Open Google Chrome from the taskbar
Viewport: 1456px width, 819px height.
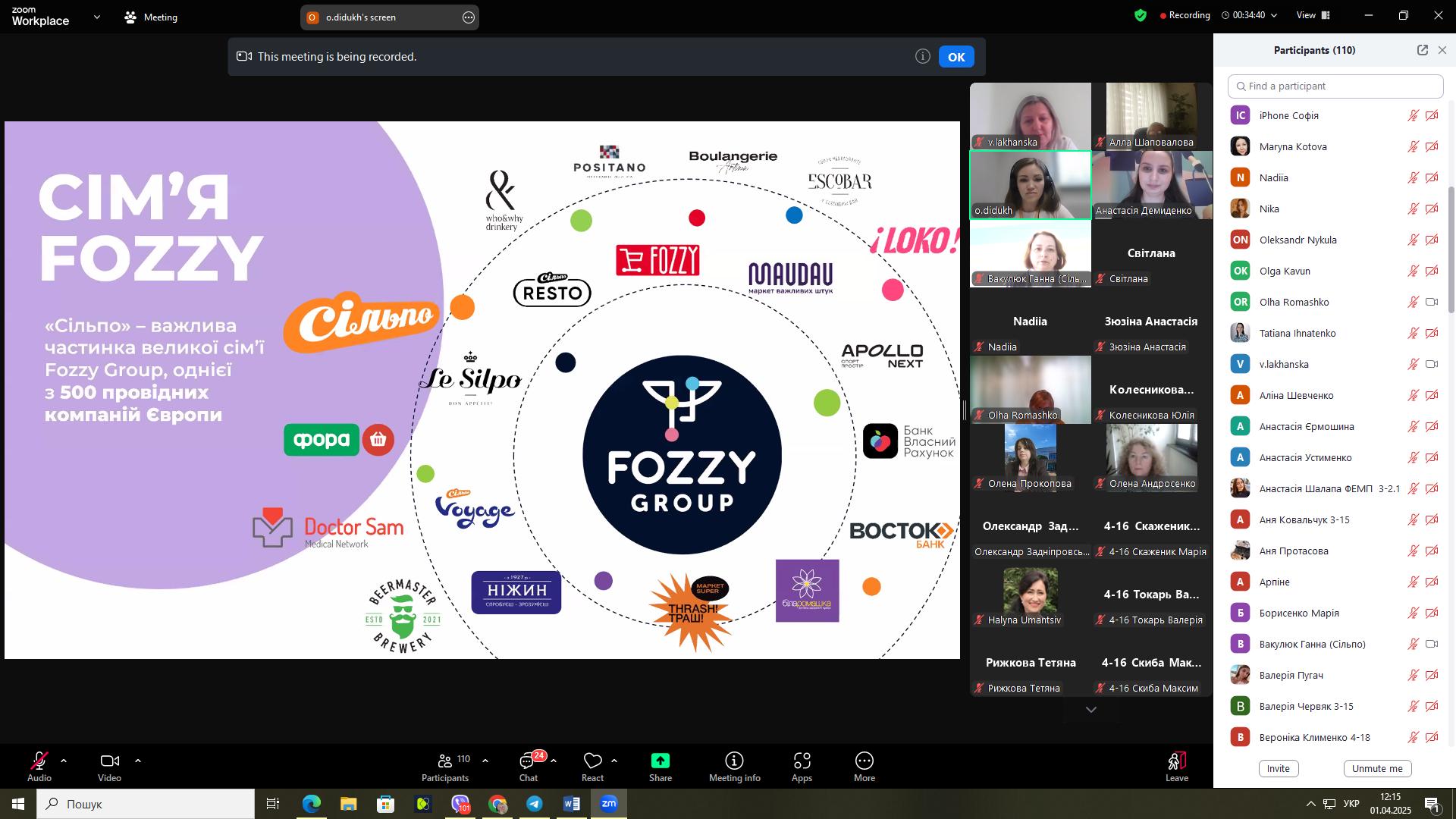coord(497,804)
